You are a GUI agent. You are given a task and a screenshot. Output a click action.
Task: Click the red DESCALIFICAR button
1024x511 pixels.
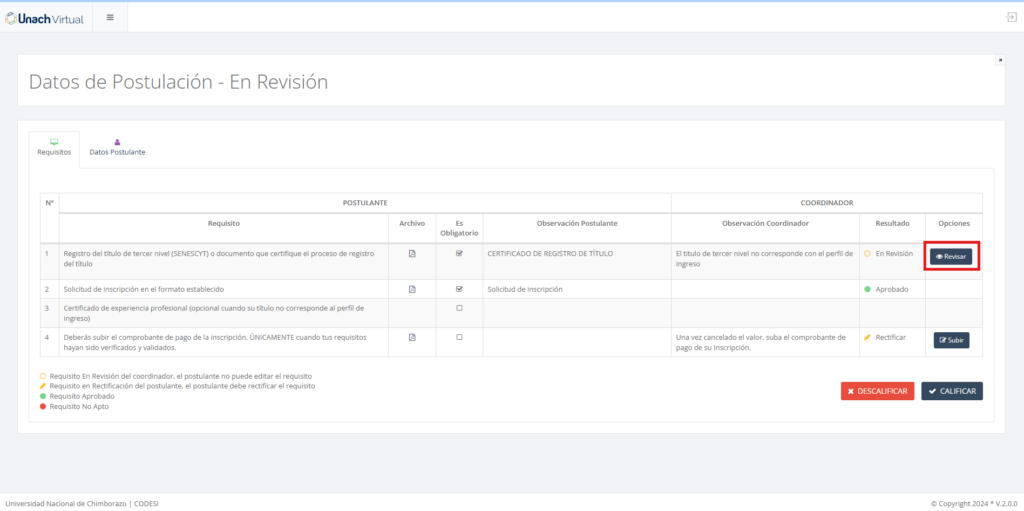(877, 391)
